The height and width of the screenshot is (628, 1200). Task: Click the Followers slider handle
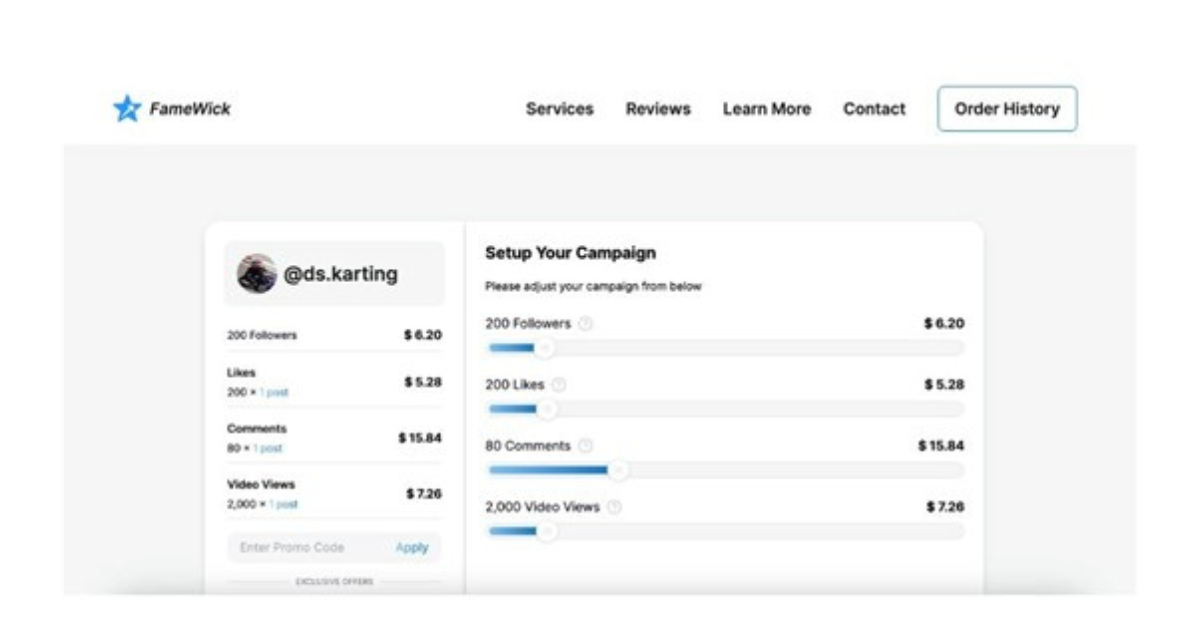pyautogui.click(x=544, y=348)
